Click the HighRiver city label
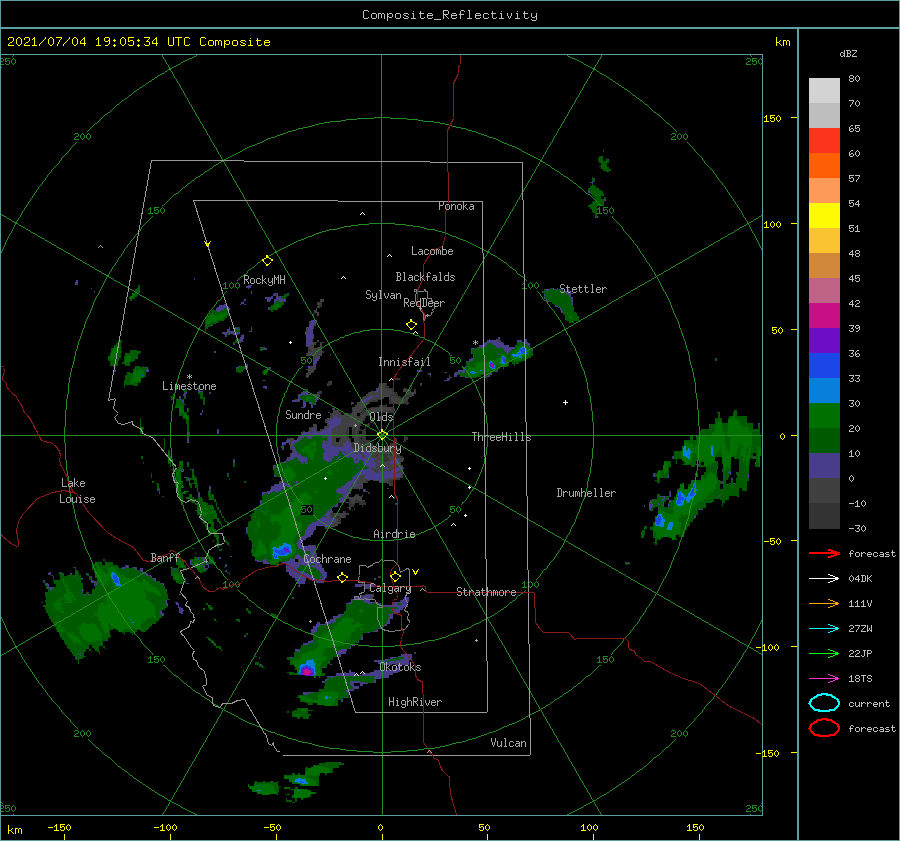This screenshot has height=841, width=900. pyautogui.click(x=414, y=702)
